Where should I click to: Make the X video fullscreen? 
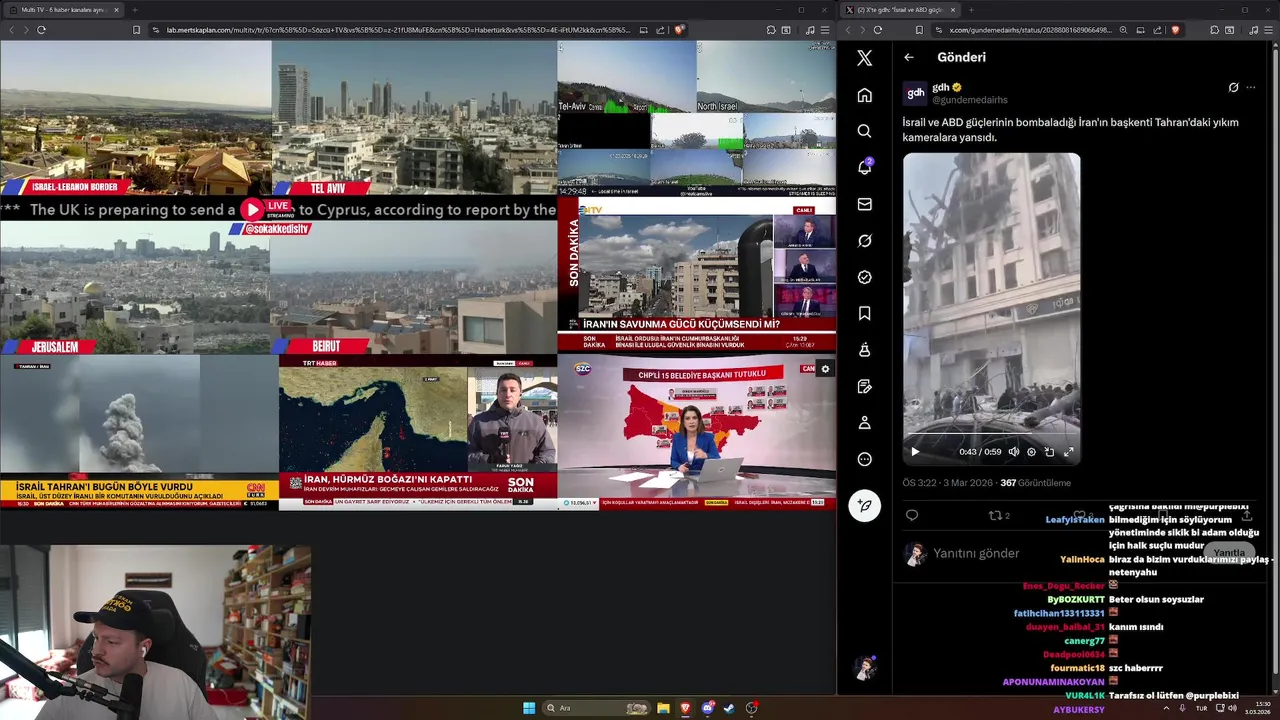click(1068, 452)
